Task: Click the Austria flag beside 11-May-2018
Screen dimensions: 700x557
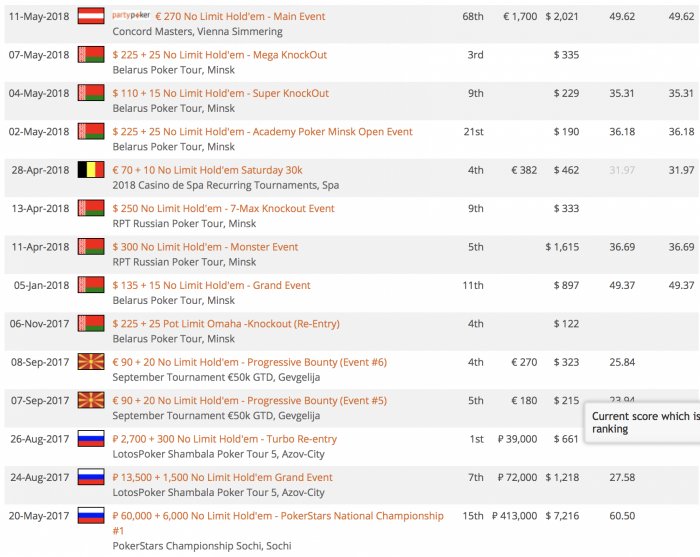Action: pyautogui.click(x=91, y=16)
